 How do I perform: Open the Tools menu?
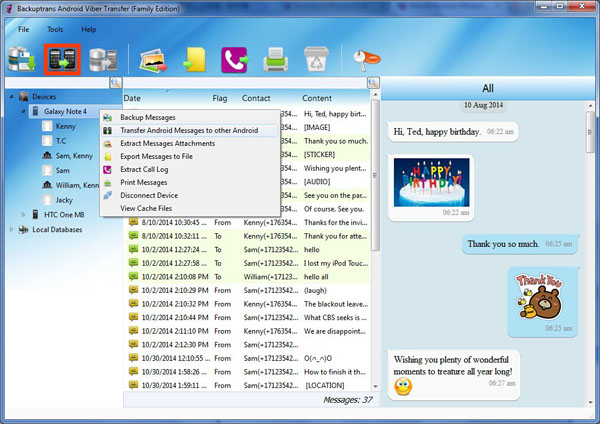pyautogui.click(x=55, y=30)
